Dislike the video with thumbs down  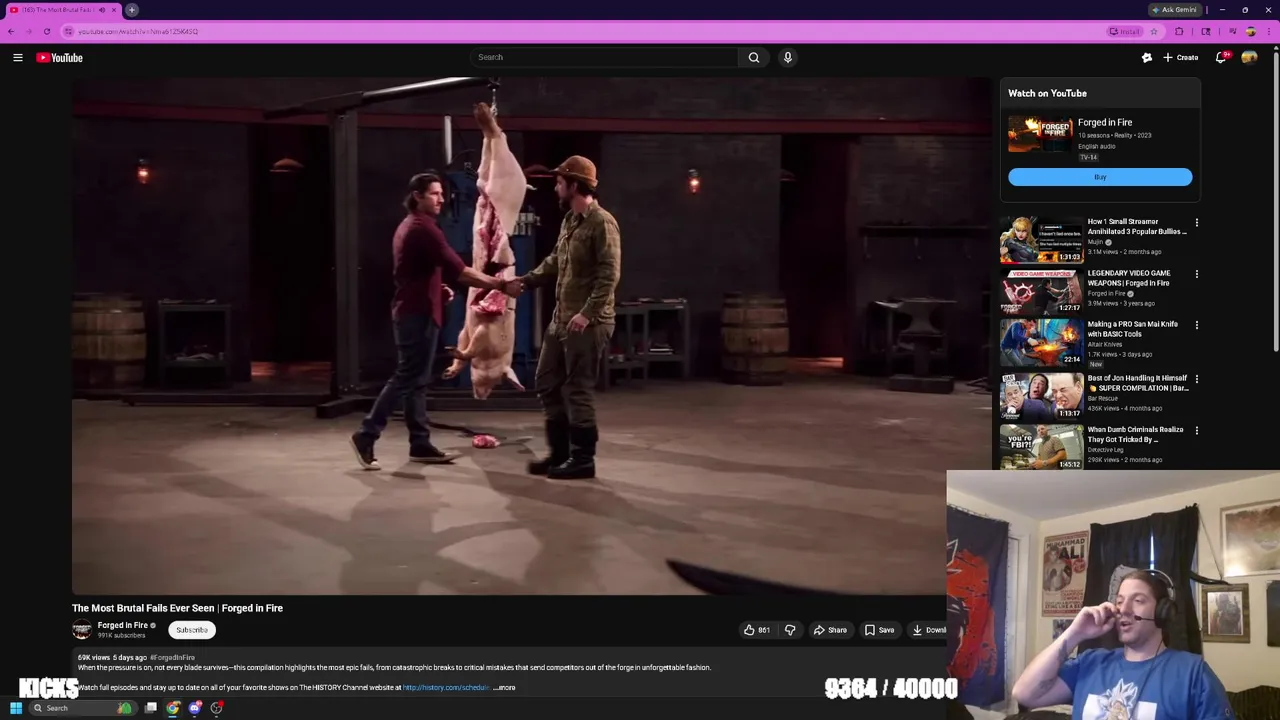coord(790,630)
